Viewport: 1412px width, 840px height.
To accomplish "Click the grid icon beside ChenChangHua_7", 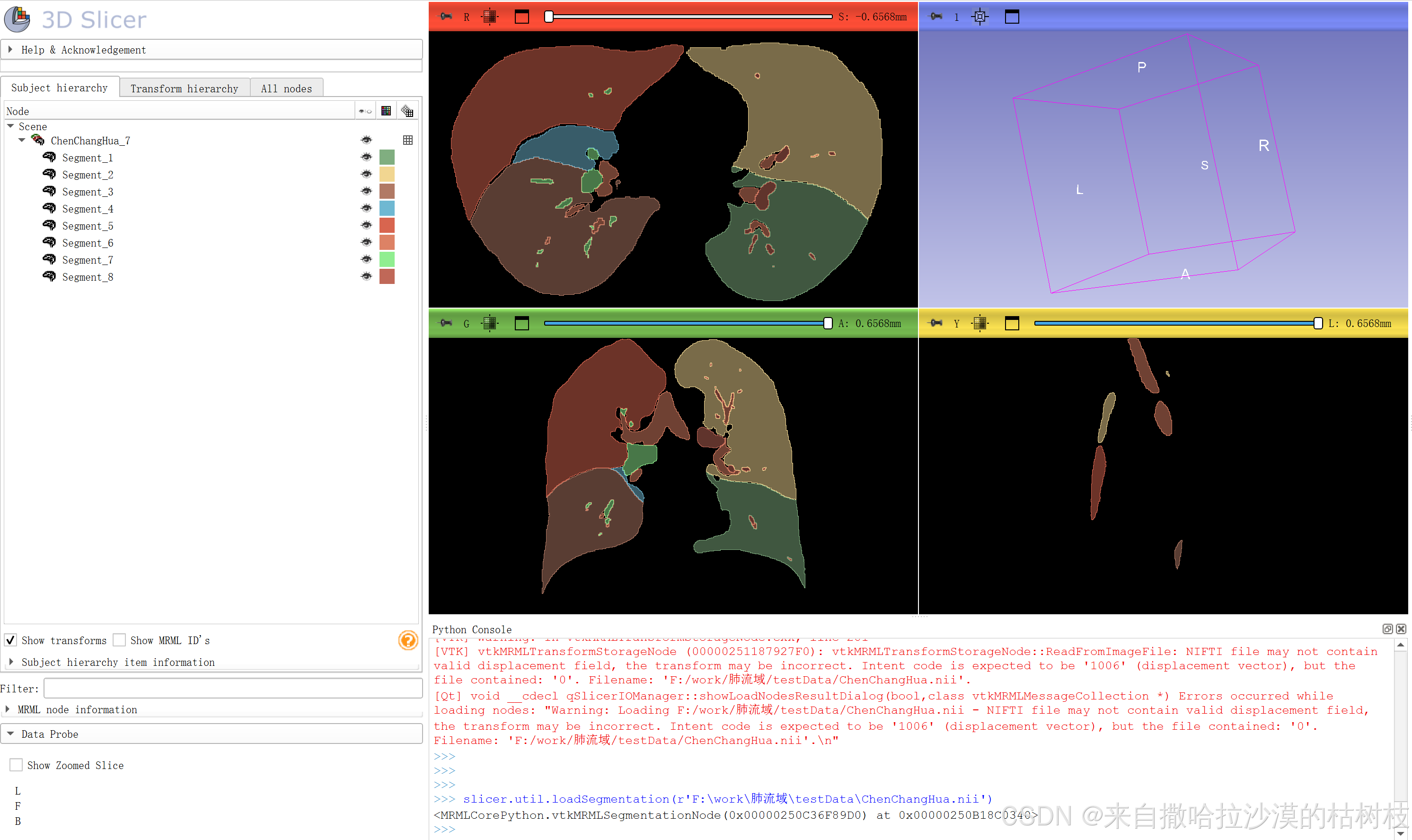I will coord(407,140).
